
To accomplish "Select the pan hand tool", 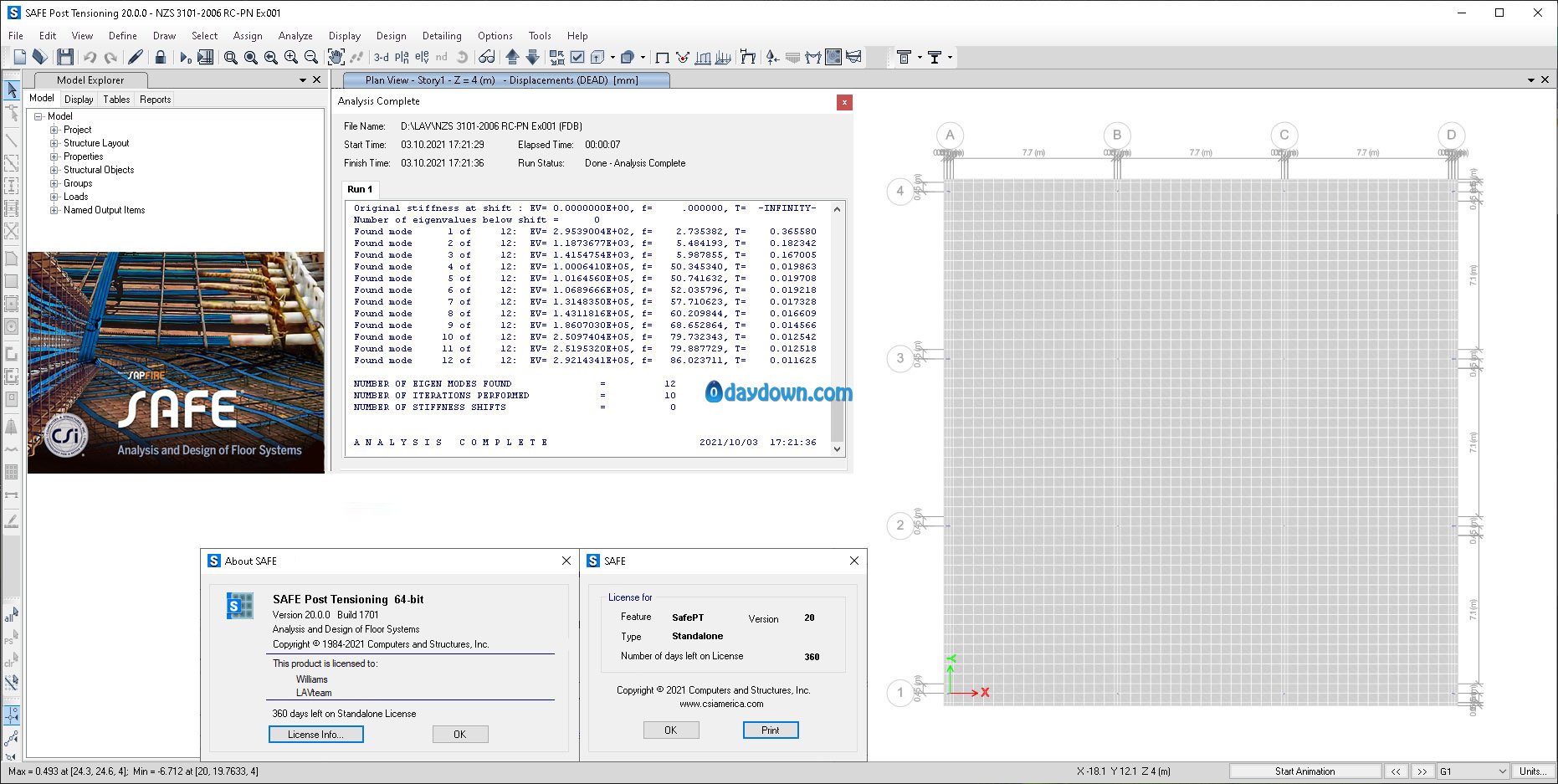I will pos(336,57).
